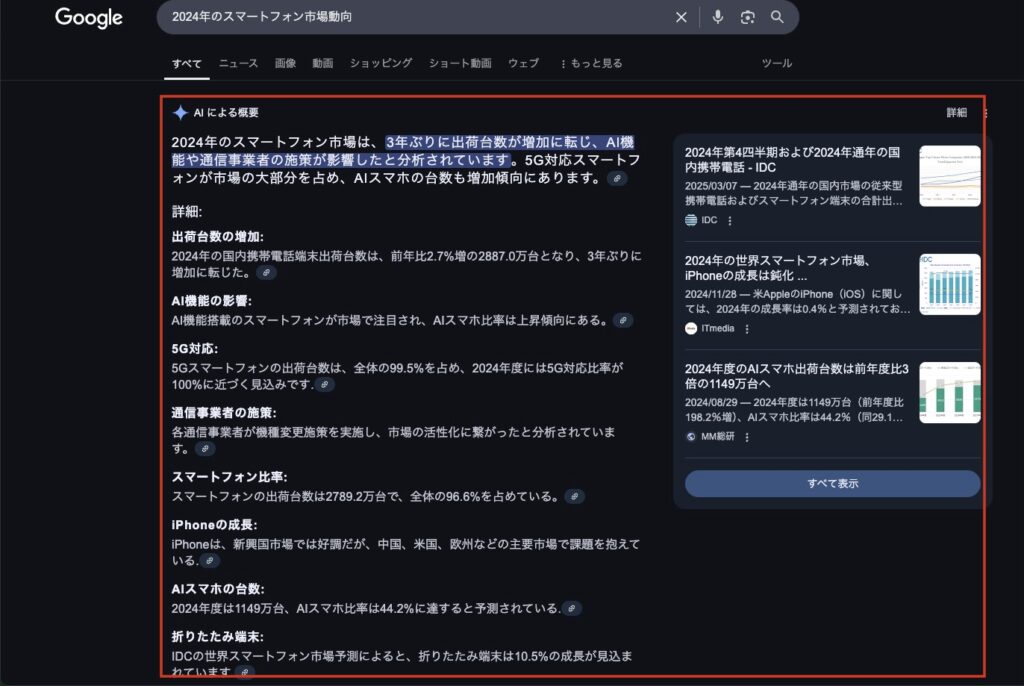
Task: Open source link icon under AI機能の影響
Action: pos(623,320)
